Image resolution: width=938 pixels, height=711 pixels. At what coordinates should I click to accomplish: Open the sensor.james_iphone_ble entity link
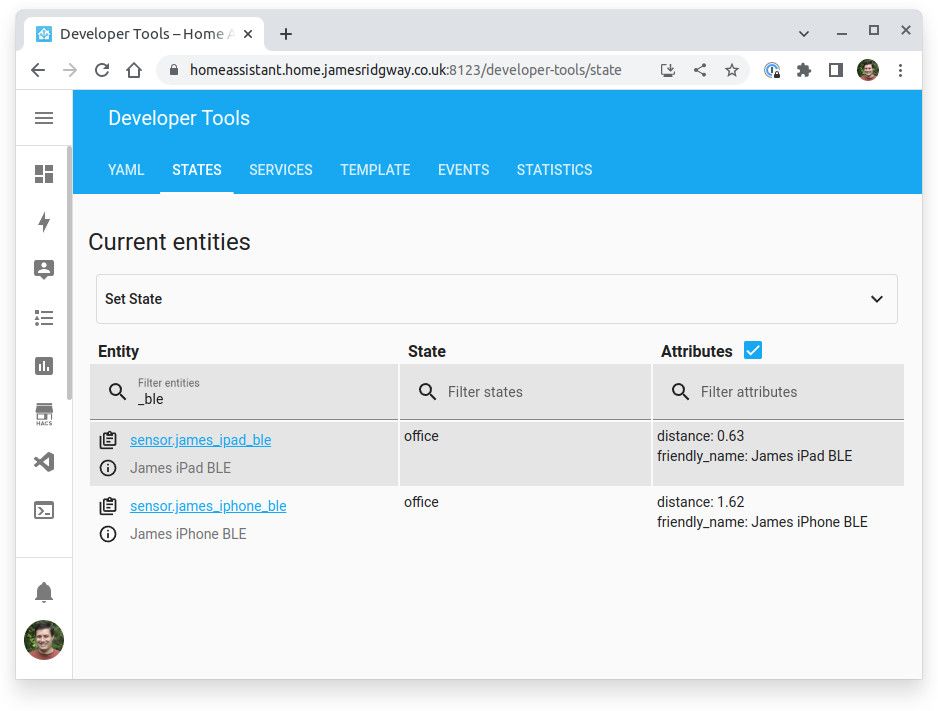click(207, 506)
